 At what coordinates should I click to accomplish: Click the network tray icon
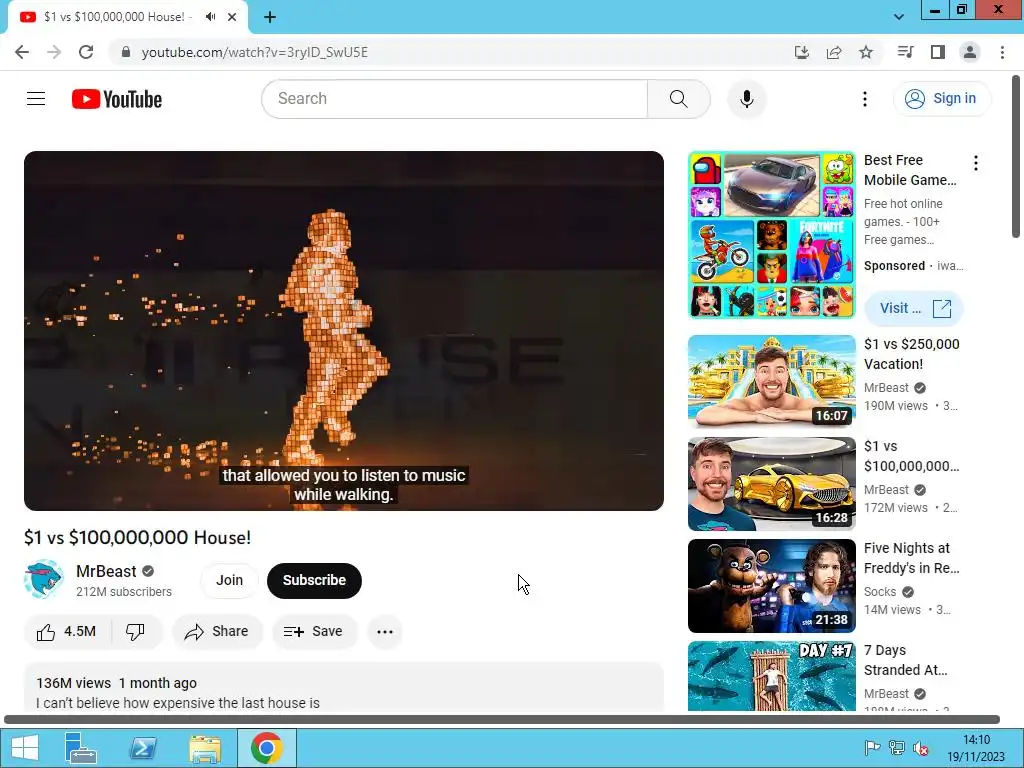point(897,748)
